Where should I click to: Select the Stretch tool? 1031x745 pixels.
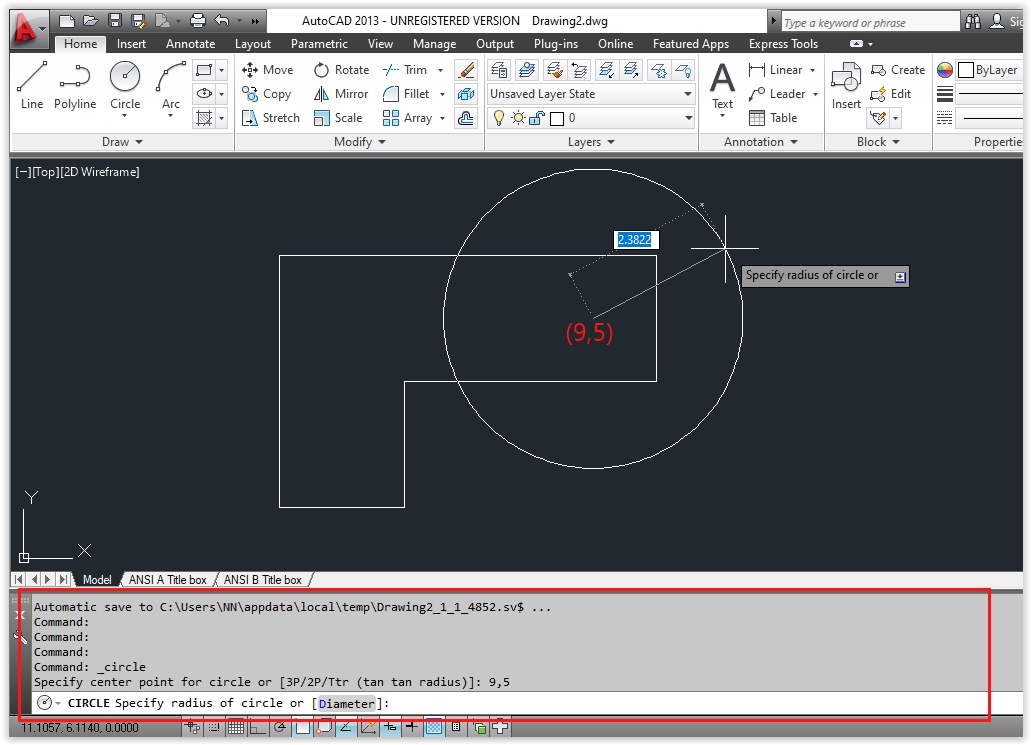pos(270,118)
